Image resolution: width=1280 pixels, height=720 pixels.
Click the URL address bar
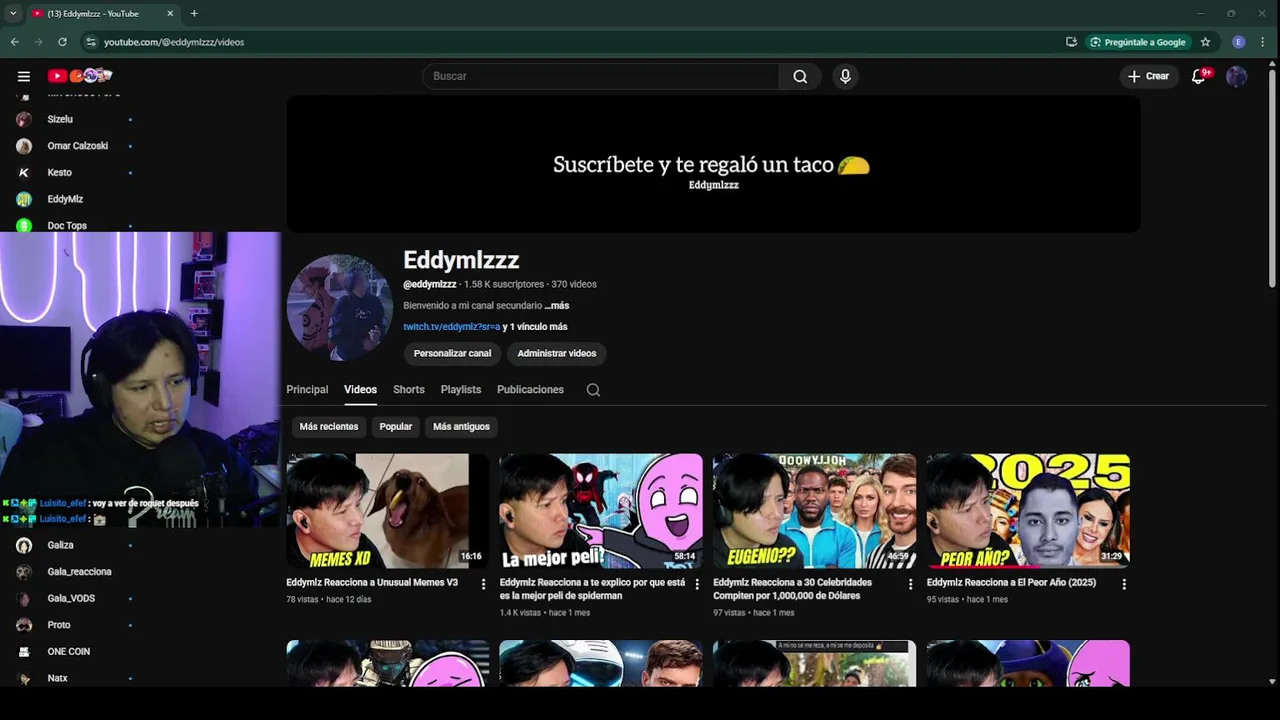click(x=570, y=42)
